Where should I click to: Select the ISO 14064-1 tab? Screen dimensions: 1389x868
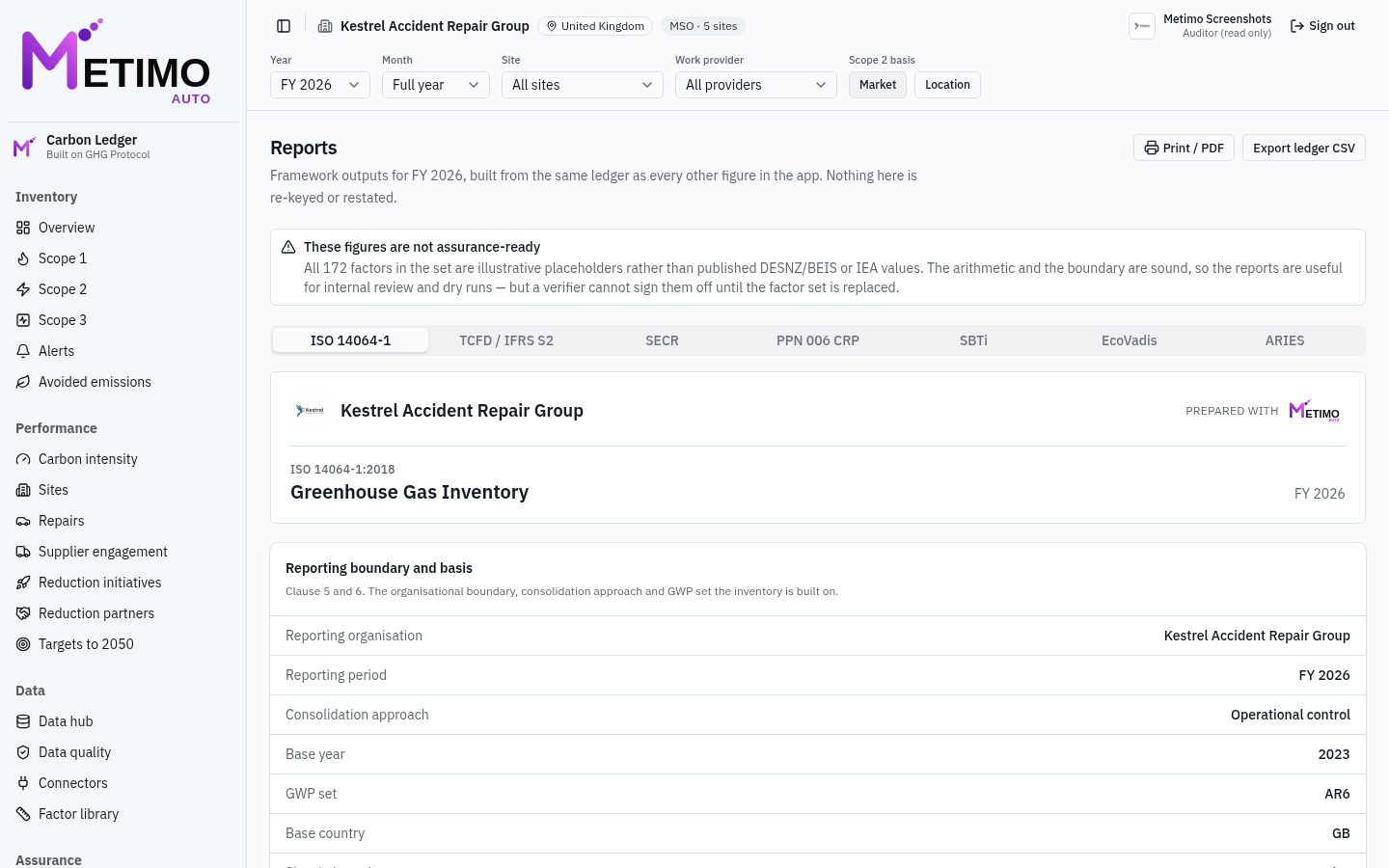click(x=351, y=340)
